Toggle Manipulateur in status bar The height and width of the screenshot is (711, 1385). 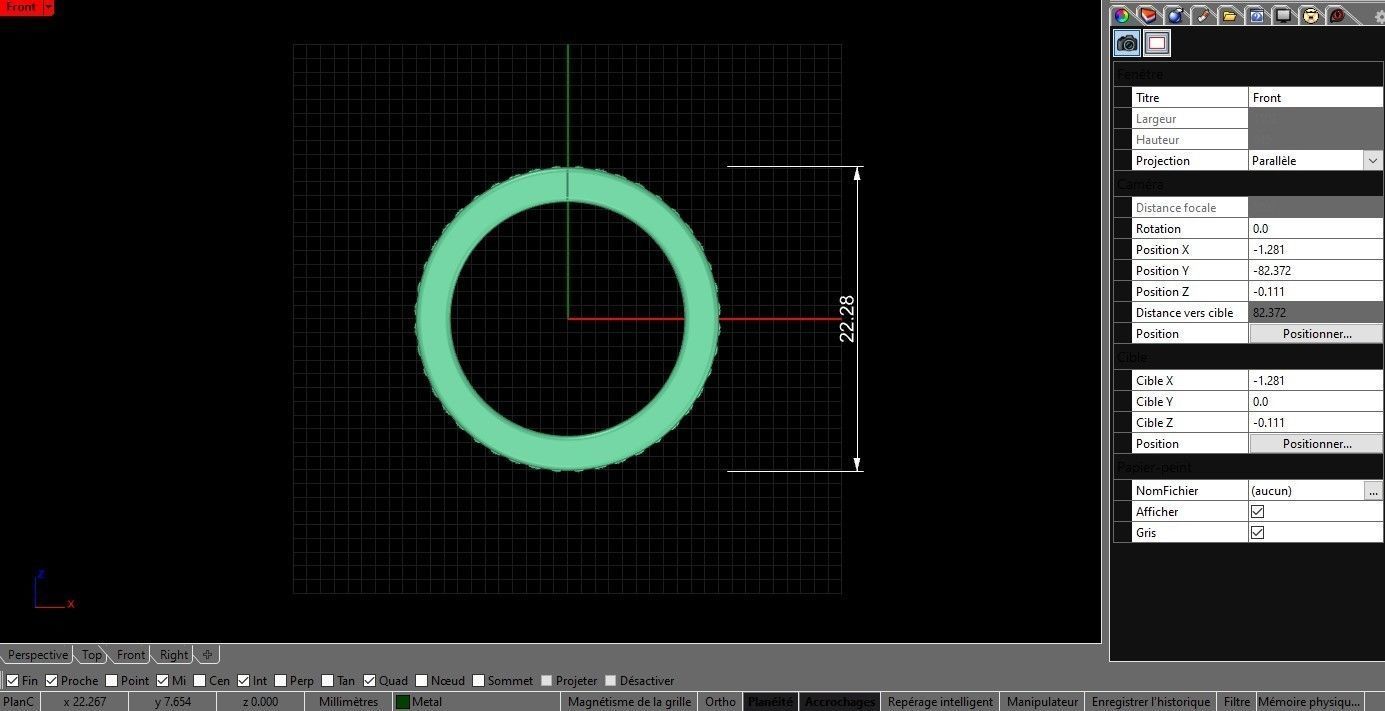(1042, 702)
